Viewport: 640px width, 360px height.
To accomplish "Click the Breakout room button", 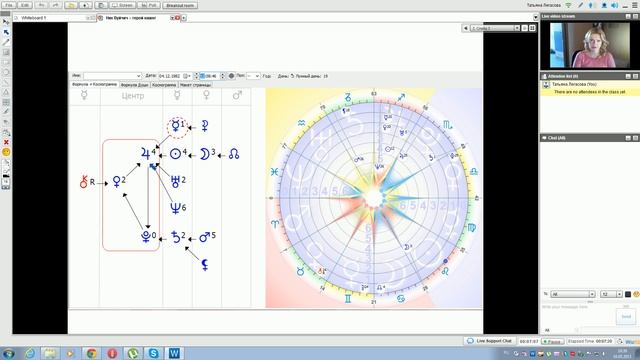I will pos(180,5).
